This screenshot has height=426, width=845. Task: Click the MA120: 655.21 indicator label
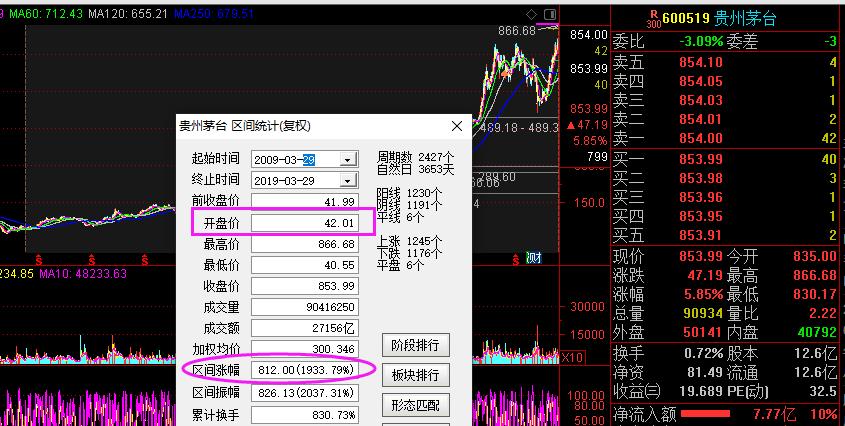128,13
